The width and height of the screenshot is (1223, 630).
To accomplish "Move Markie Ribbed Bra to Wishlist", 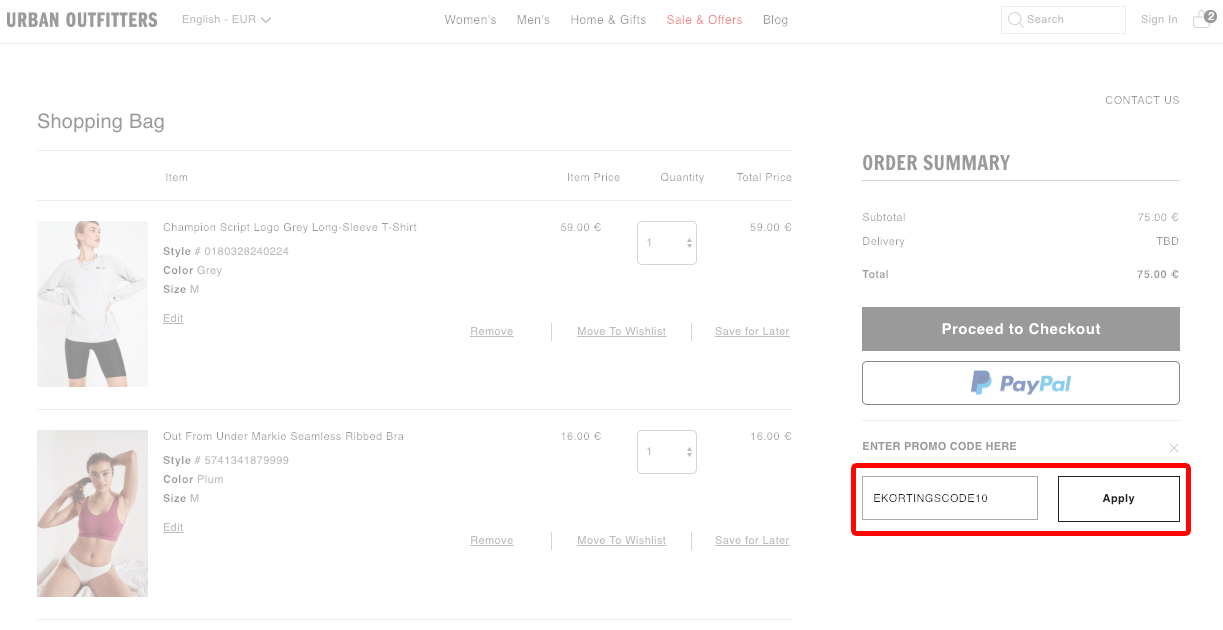I will tap(621, 540).
